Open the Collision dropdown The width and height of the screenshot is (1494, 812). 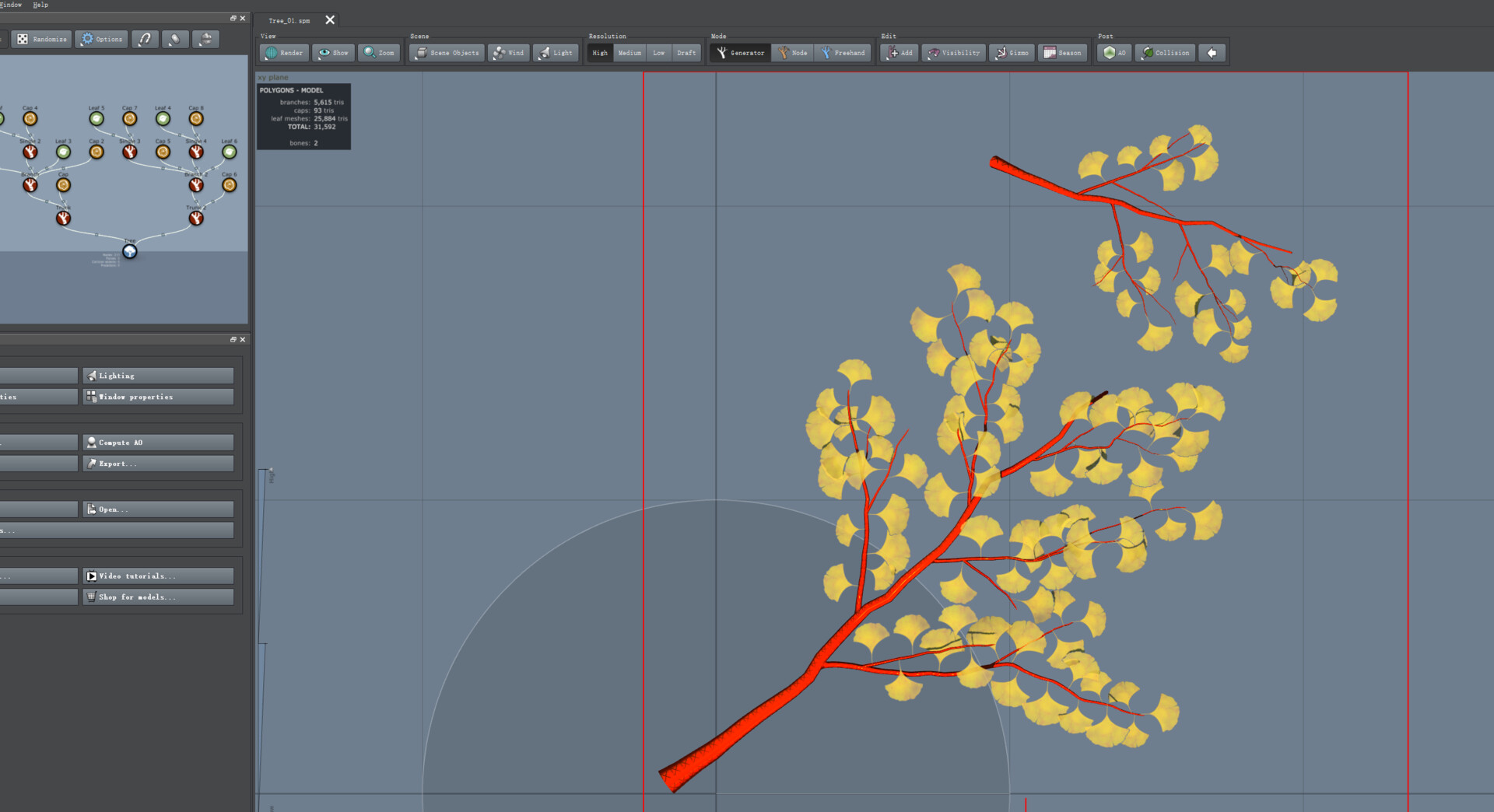[1165, 53]
